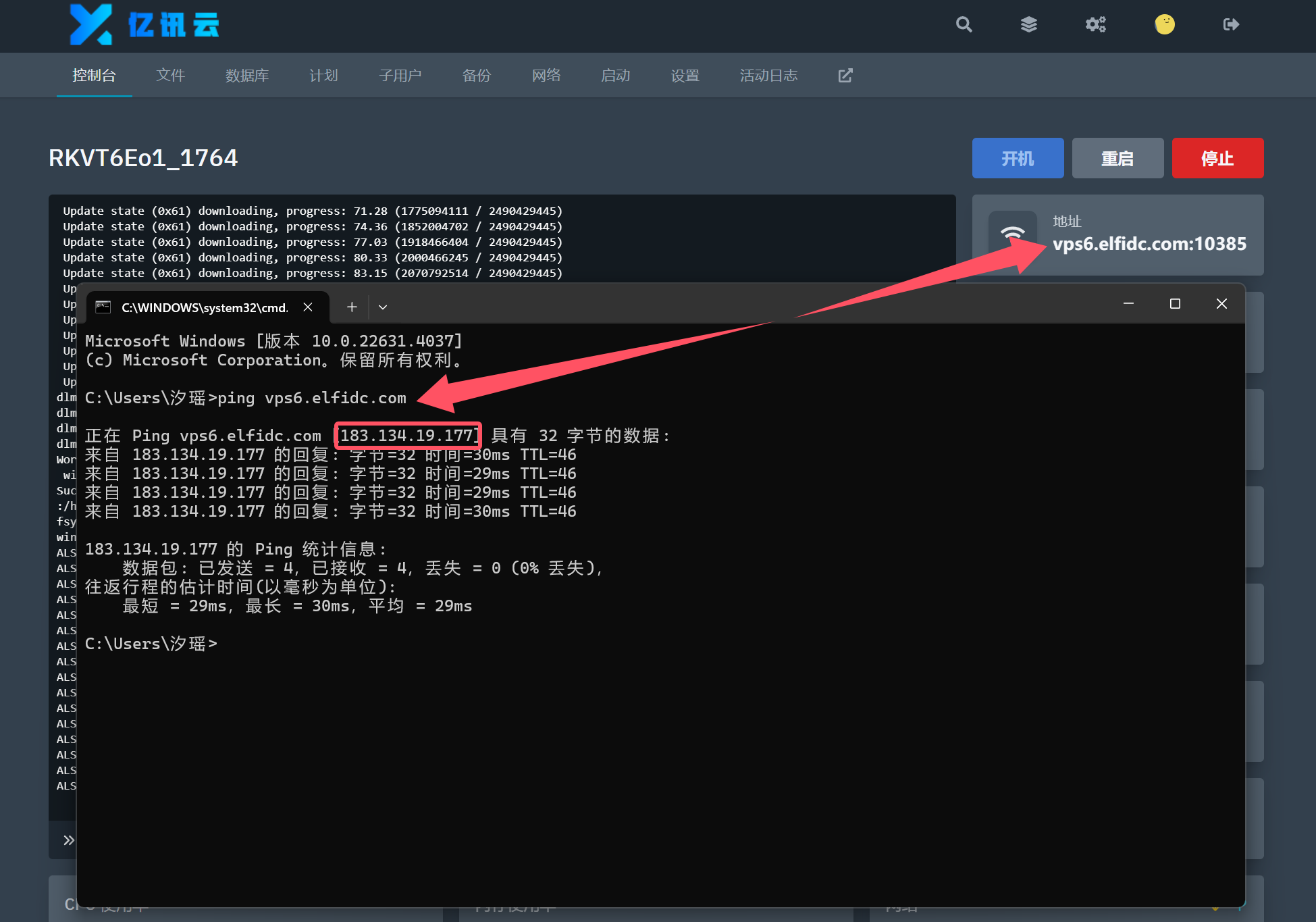Open the 子用户 tab
The image size is (1316, 922).
tap(400, 76)
